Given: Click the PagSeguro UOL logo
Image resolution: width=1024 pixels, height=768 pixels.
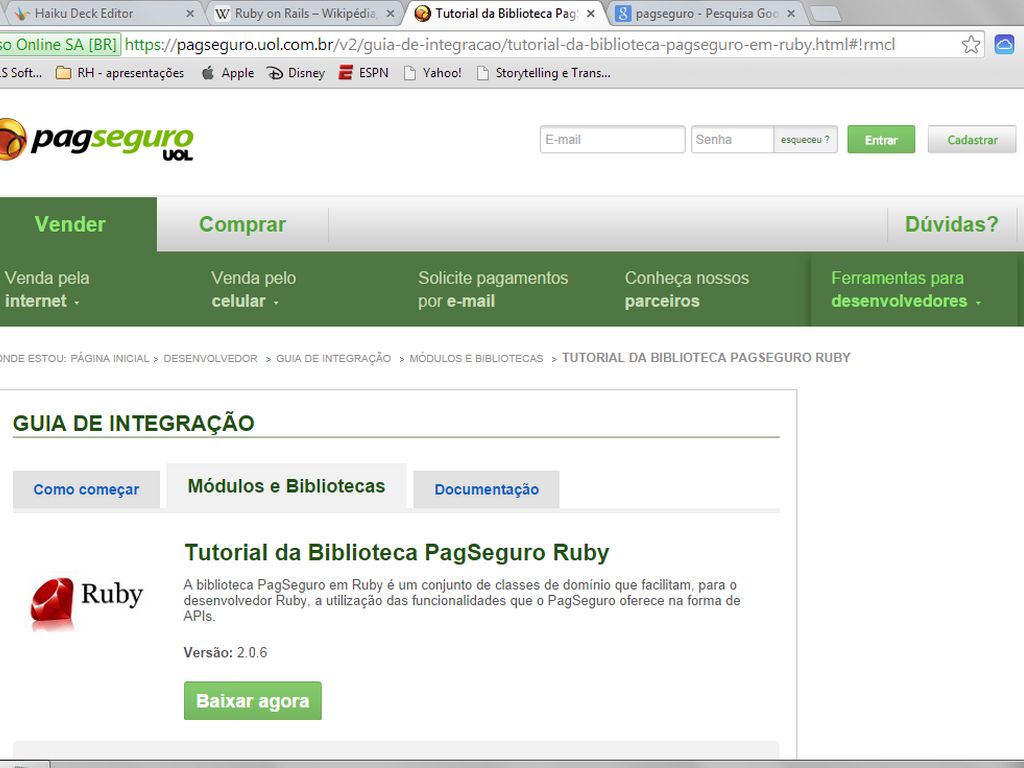Looking at the screenshot, I should click(x=100, y=140).
